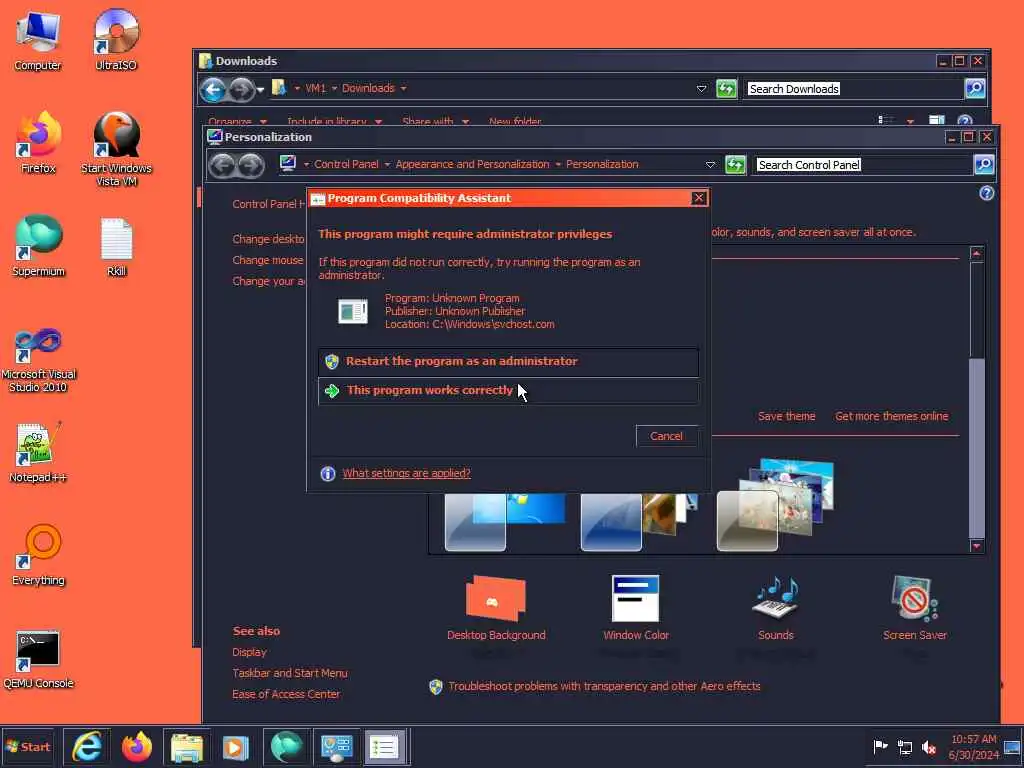This screenshot has height=768, width=1024.
Task: Expand the Downloads breadcrumb dropdown arrow
Action: [404, 88]
